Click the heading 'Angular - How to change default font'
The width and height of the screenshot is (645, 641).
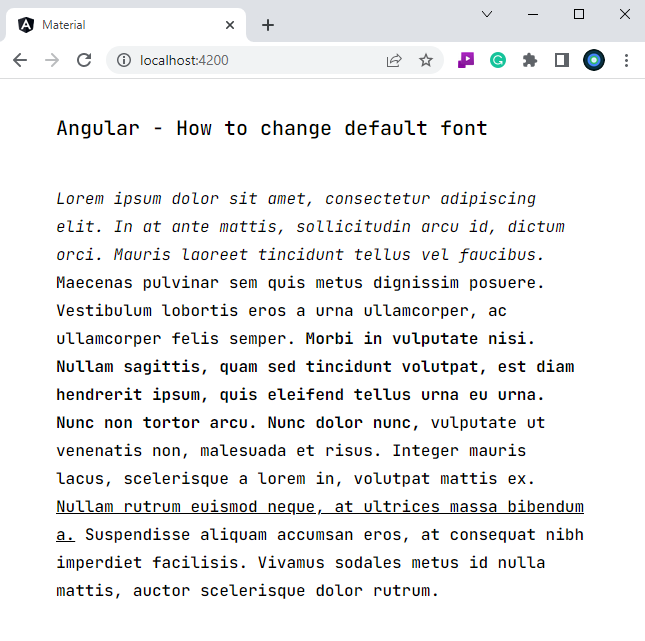[272, 128]
